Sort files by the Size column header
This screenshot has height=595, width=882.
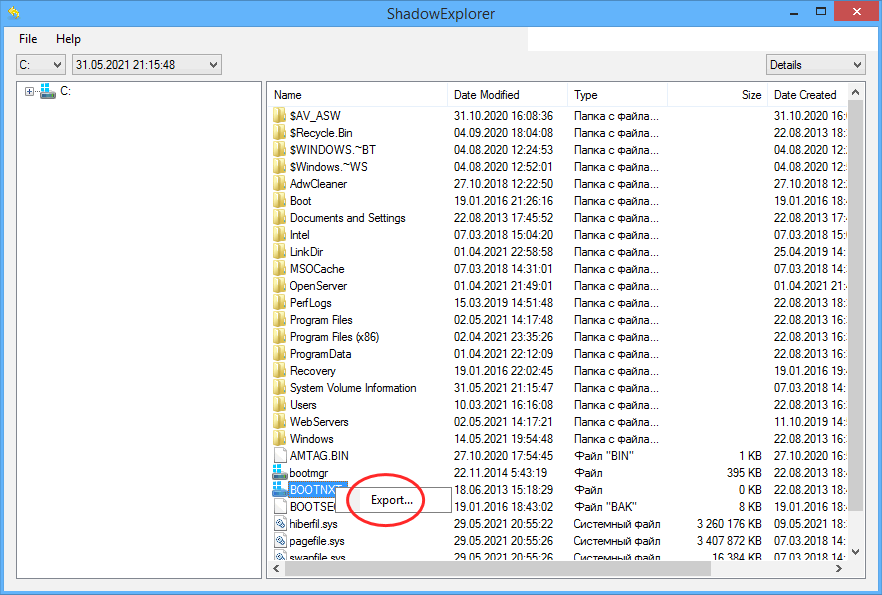click(x=751, y=95)
